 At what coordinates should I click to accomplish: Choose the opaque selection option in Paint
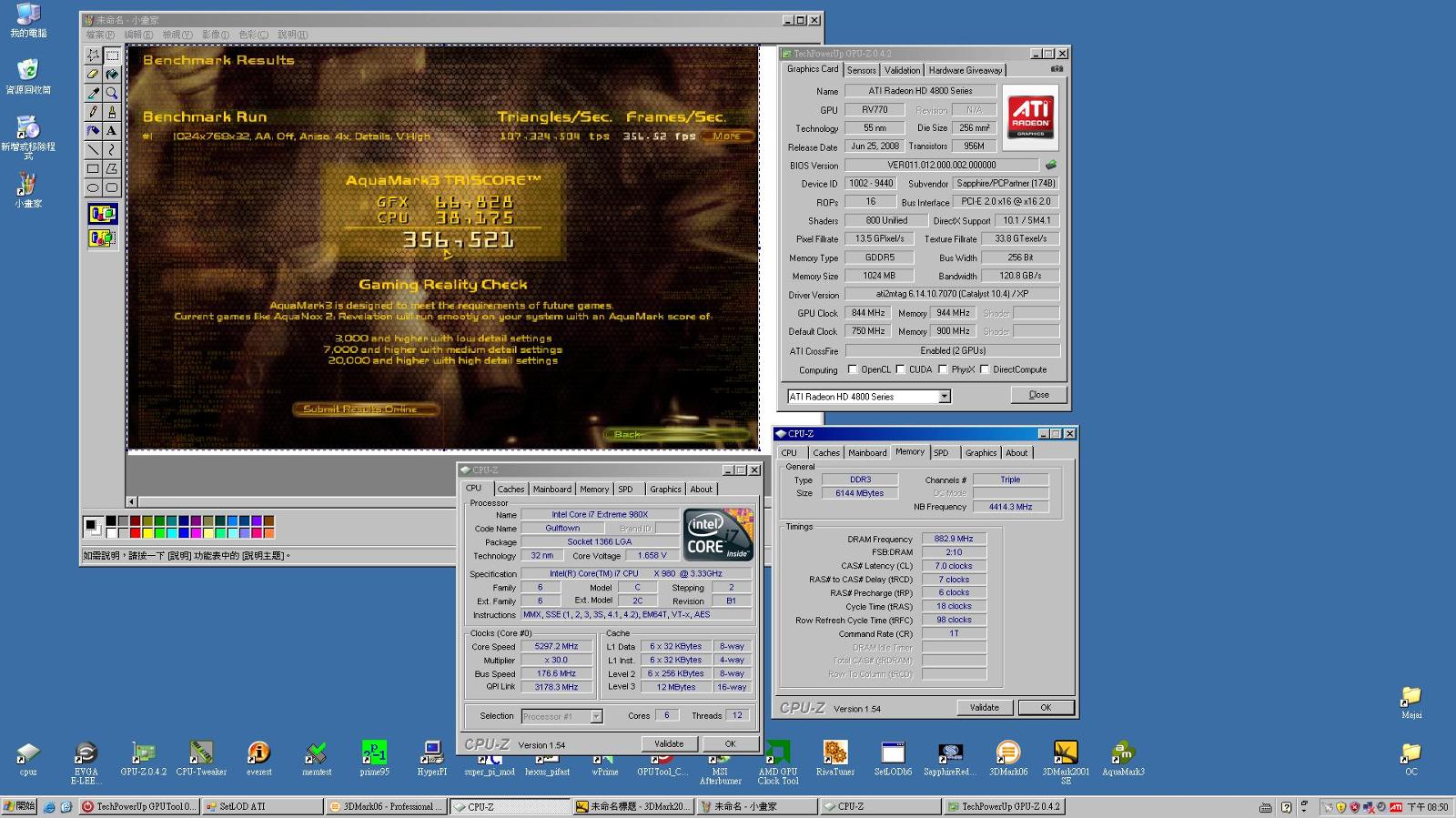coord(102,214)
